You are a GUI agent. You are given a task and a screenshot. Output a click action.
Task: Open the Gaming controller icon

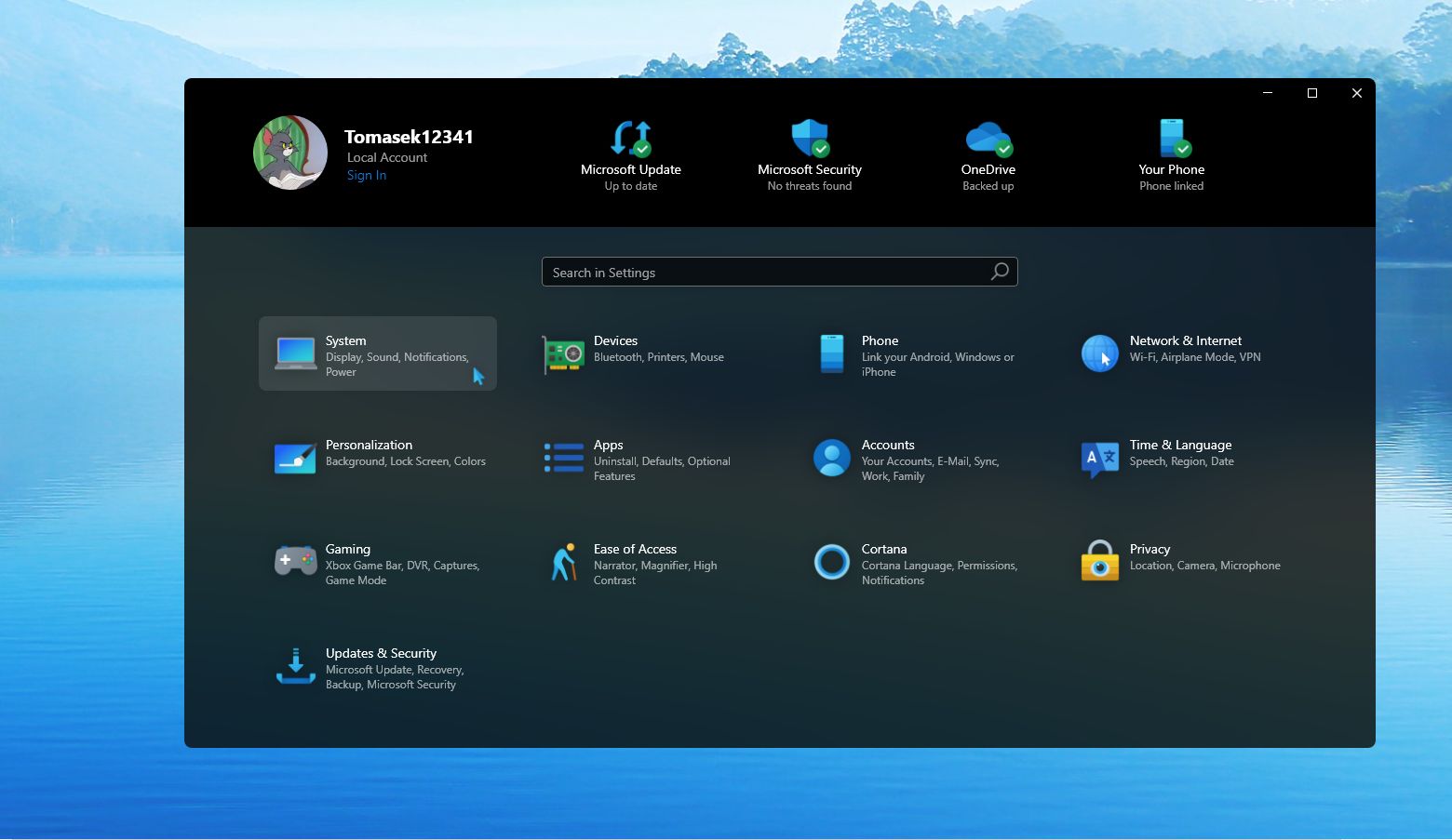pyautogui.click(x=295, y=562)
